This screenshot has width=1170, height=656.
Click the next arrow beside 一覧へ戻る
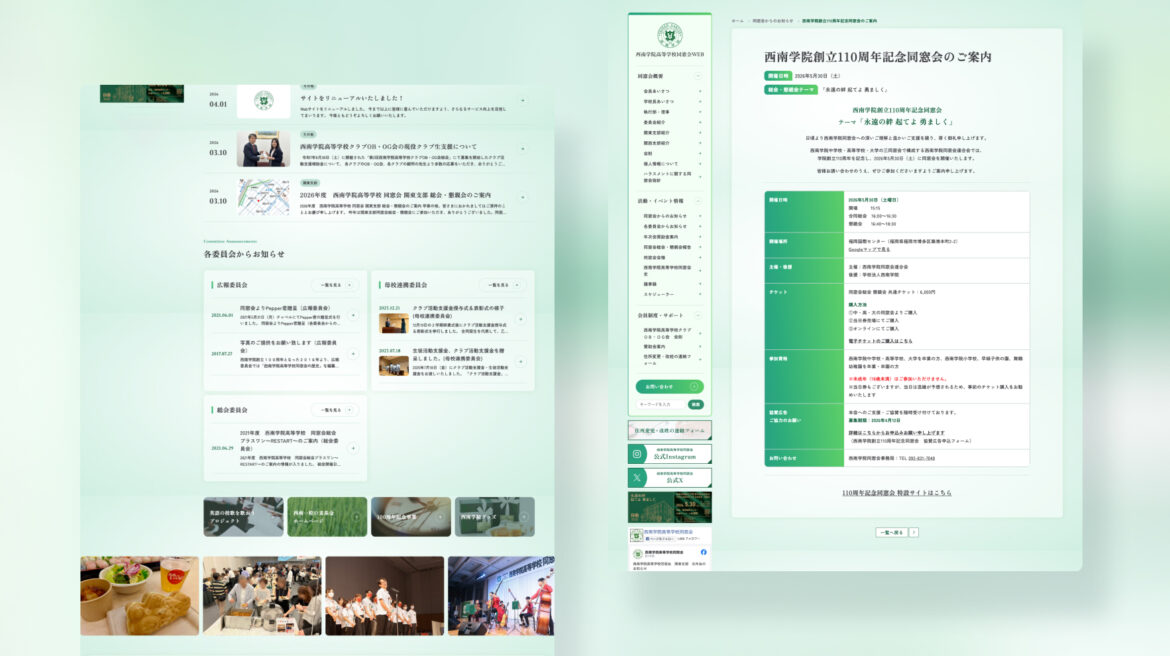coord(913,533)
